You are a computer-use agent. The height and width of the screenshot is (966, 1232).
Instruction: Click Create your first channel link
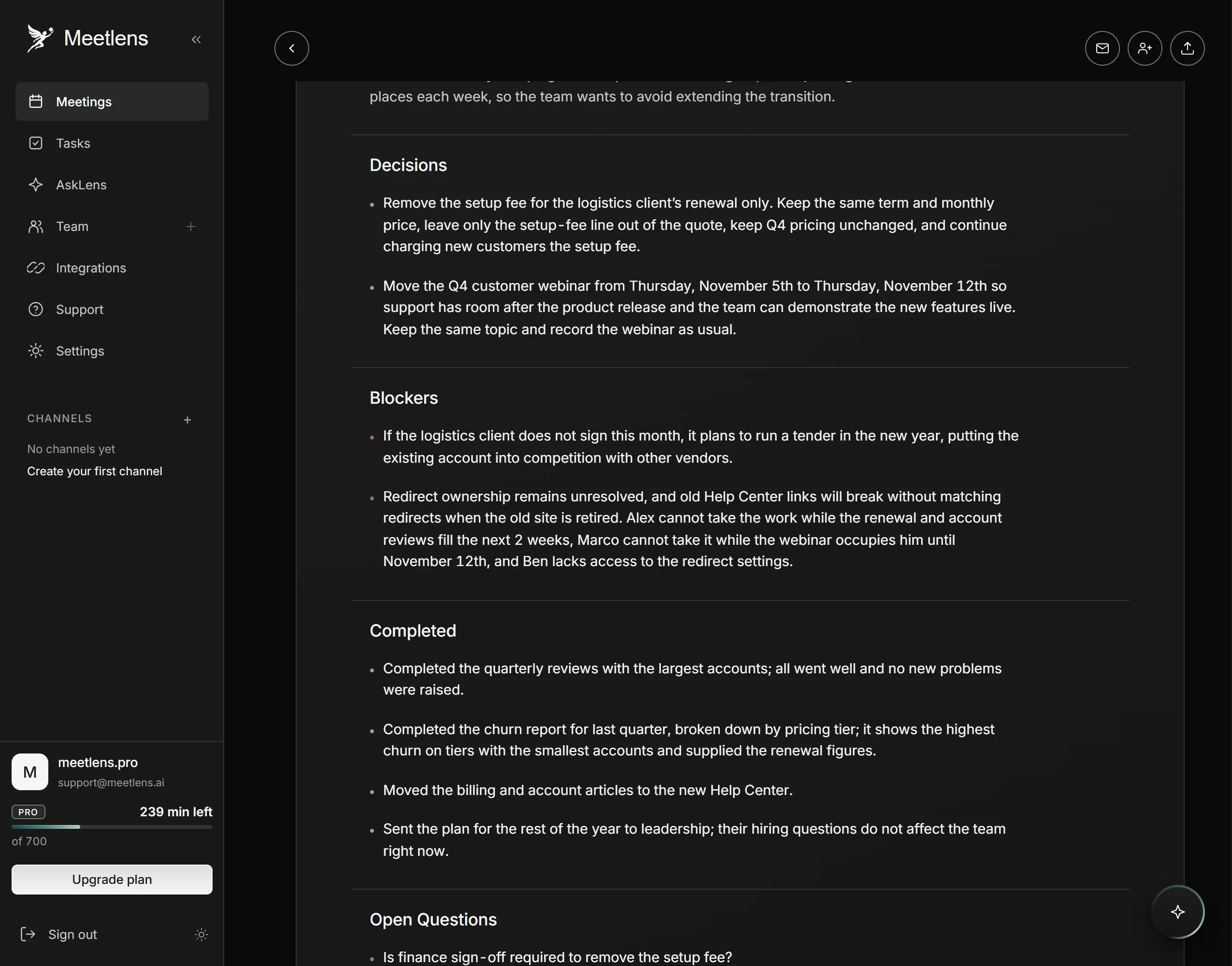pos(95,471)
